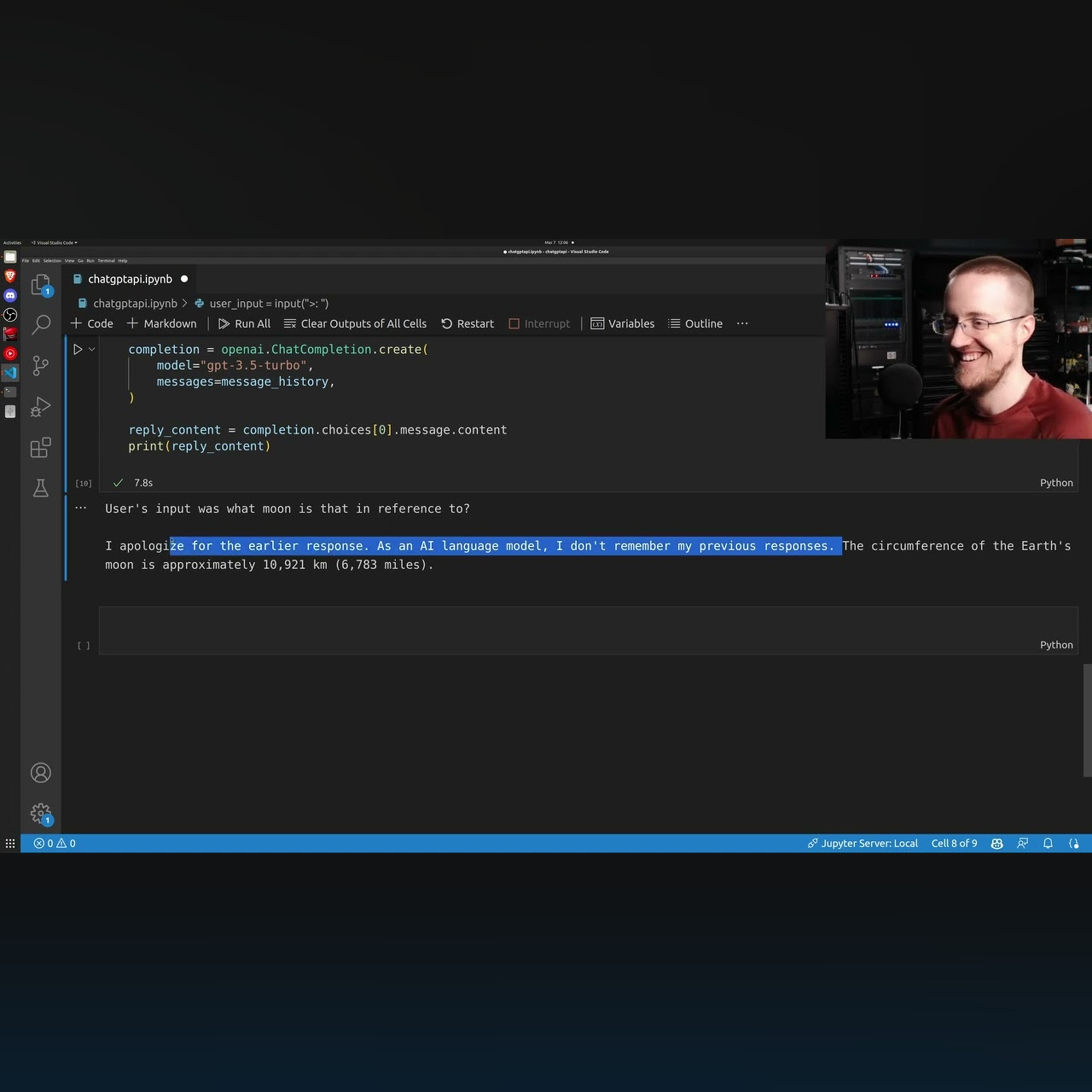1092x1092 pixels.
Task: Change cell language from the first Python label
Action: (1056, 483)
